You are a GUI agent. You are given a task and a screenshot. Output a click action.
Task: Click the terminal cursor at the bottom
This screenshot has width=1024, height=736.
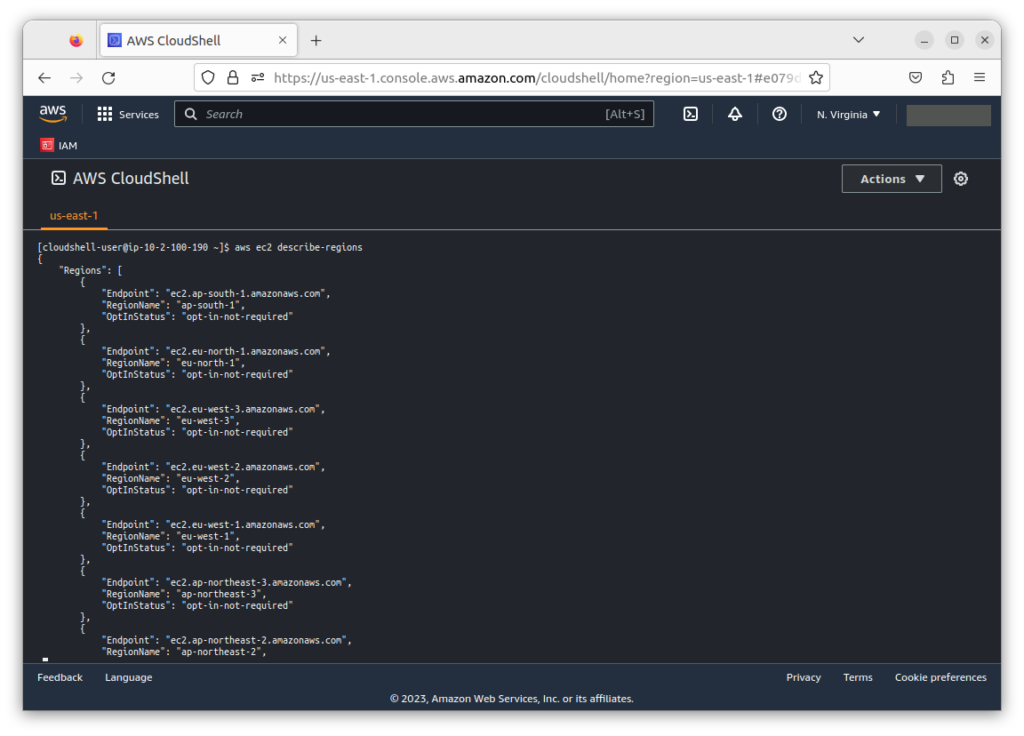point(45,660)
